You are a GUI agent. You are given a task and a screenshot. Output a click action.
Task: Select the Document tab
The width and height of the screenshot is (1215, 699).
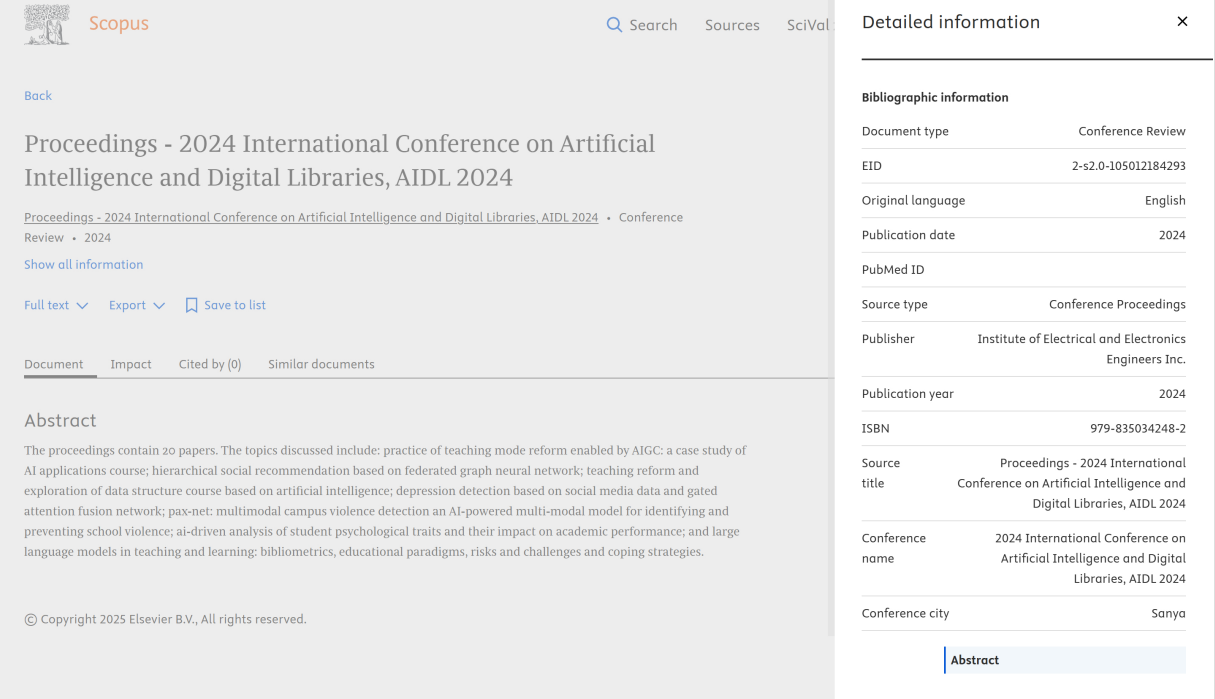(x=54, y=364)
